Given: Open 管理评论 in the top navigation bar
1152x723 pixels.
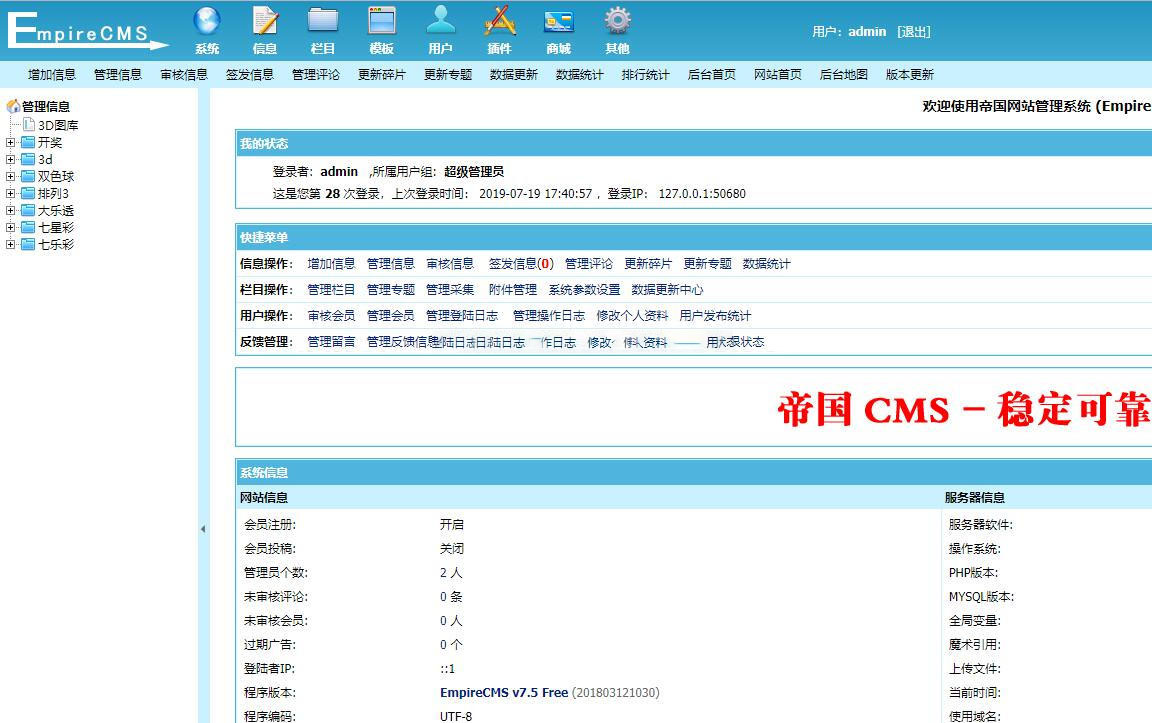Looking at the screenshot, I should 316,74.
